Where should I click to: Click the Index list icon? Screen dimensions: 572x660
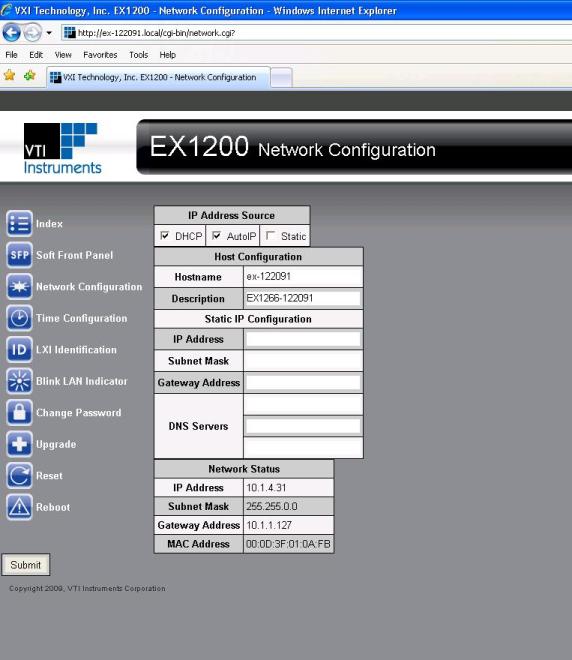coord(19,224)
